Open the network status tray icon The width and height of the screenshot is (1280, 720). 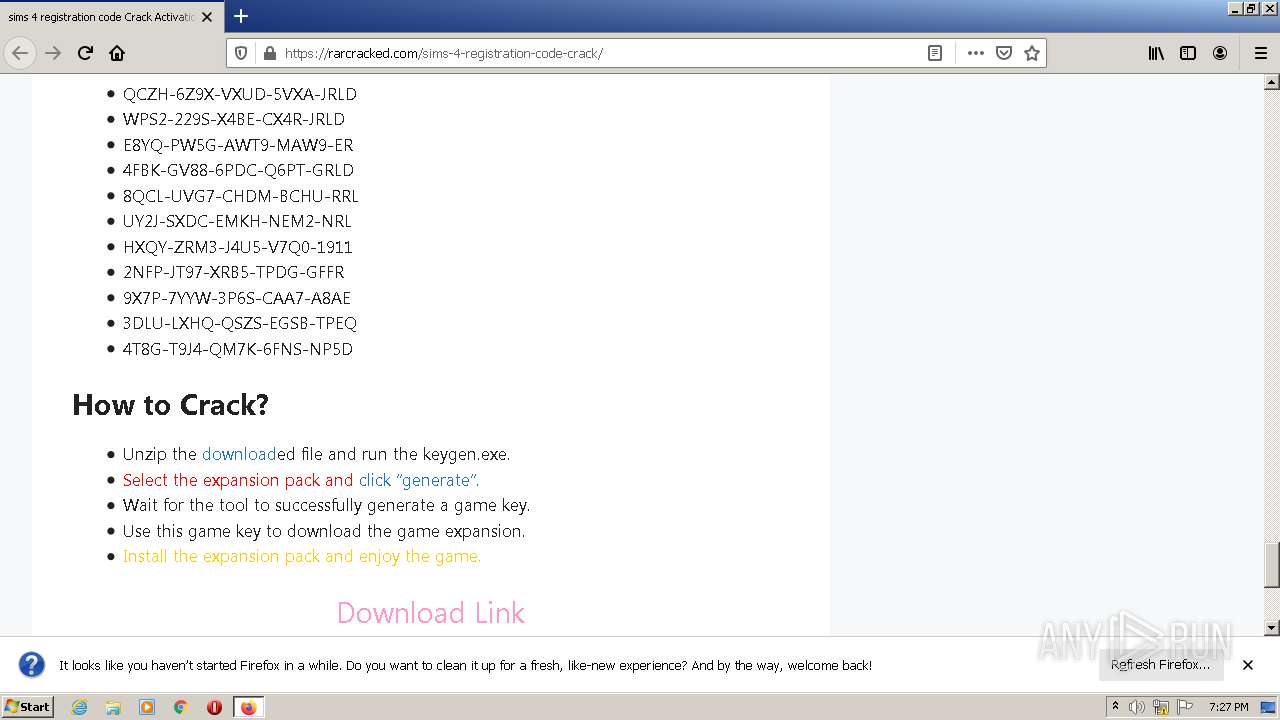click(x=1161, y=707)
